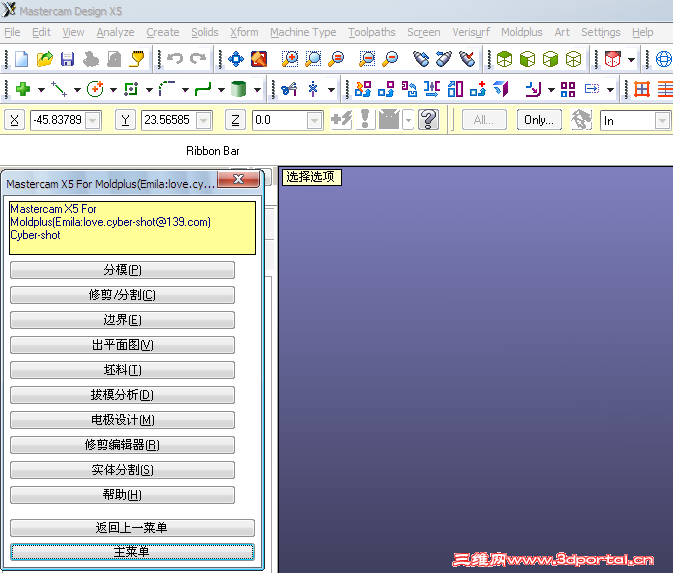Save file with the floppy disk icon
Viewport: 673px width, 573px height.
pyautogui.click(x=67, y=59)
